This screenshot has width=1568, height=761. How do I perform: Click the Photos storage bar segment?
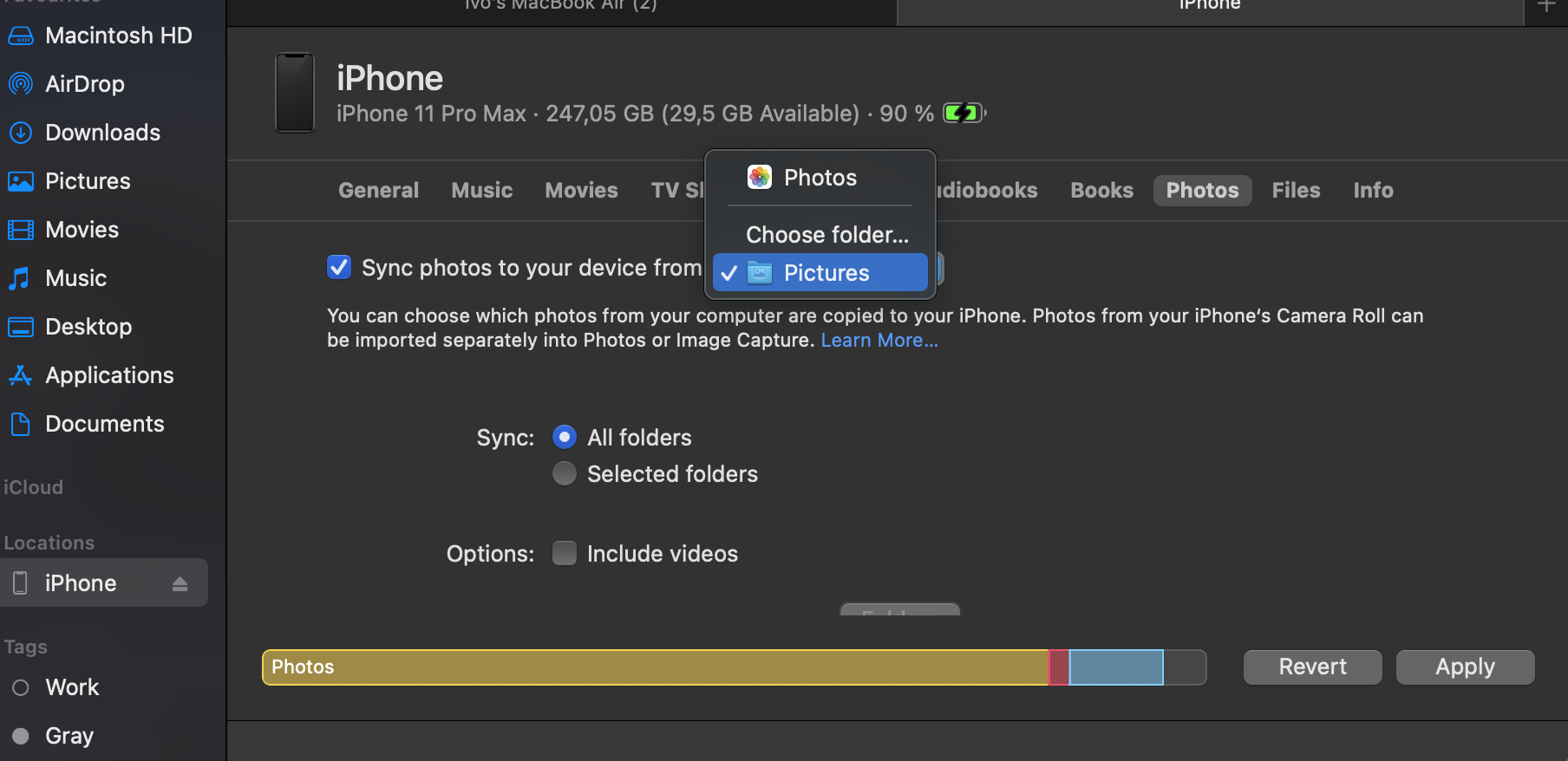655,667
